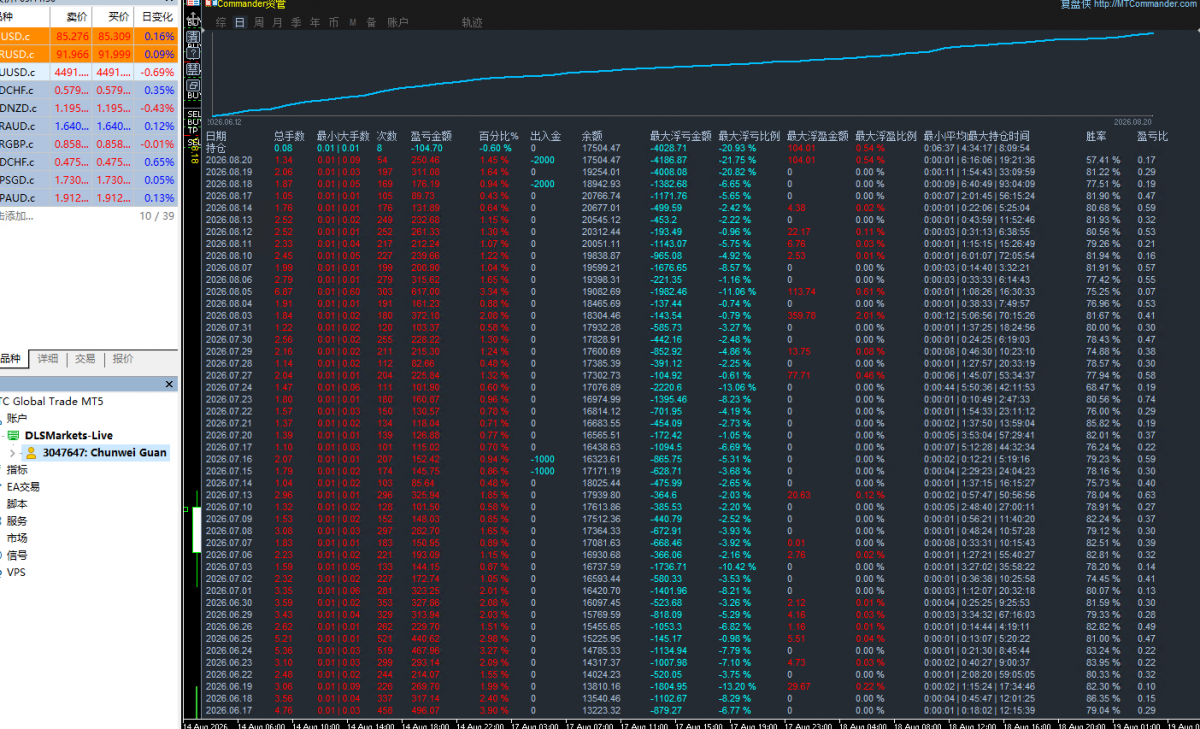This screenshot has height=729, width=1200.
Task: Click the 百分比% column header
Action: (x=498, y=135)
